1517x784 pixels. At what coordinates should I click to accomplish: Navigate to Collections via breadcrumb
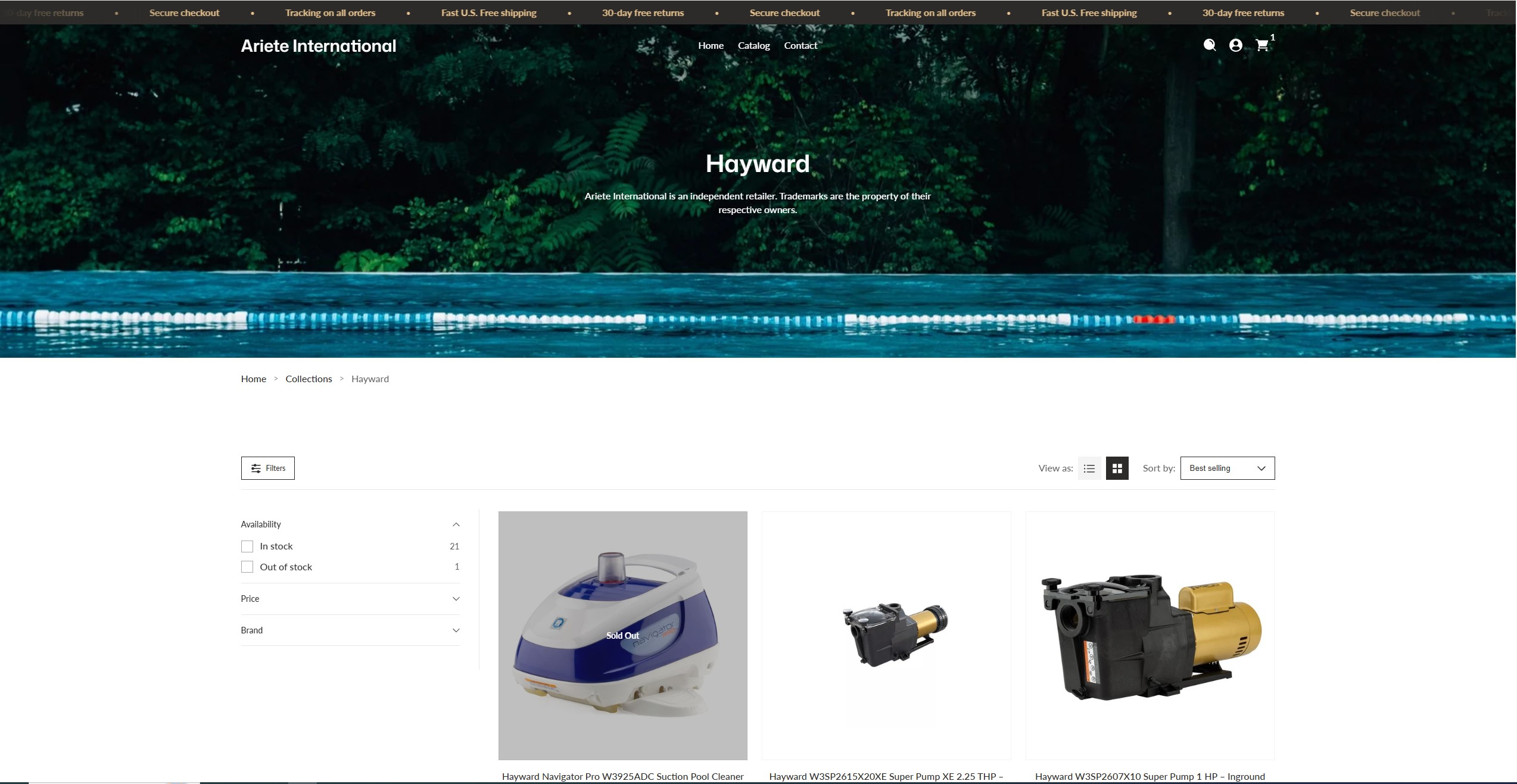click(309, 379)
